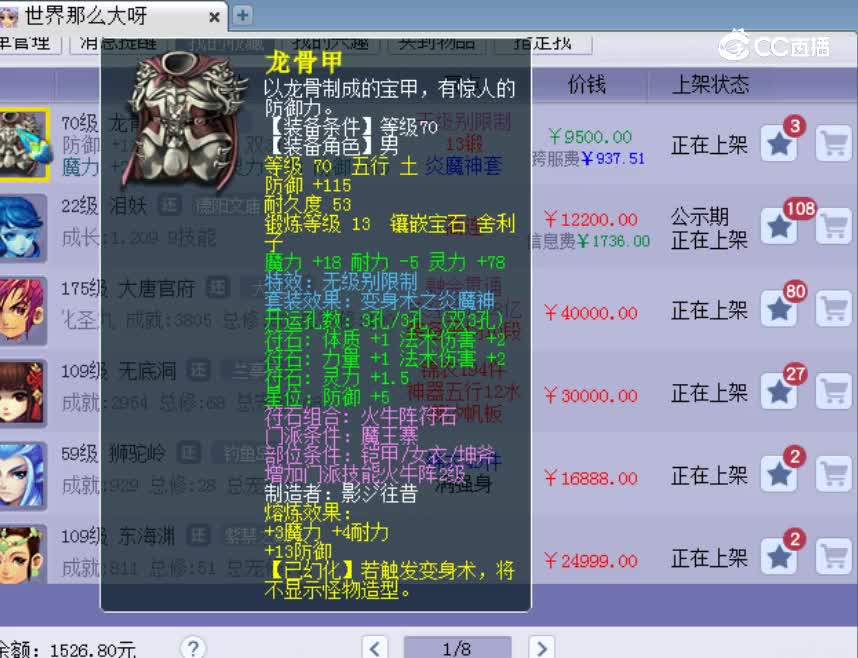This screenshot has width=858, height=658.
Task: Select the 22级 泪妖 pet thumbnail
Action: tap(22, 227)
